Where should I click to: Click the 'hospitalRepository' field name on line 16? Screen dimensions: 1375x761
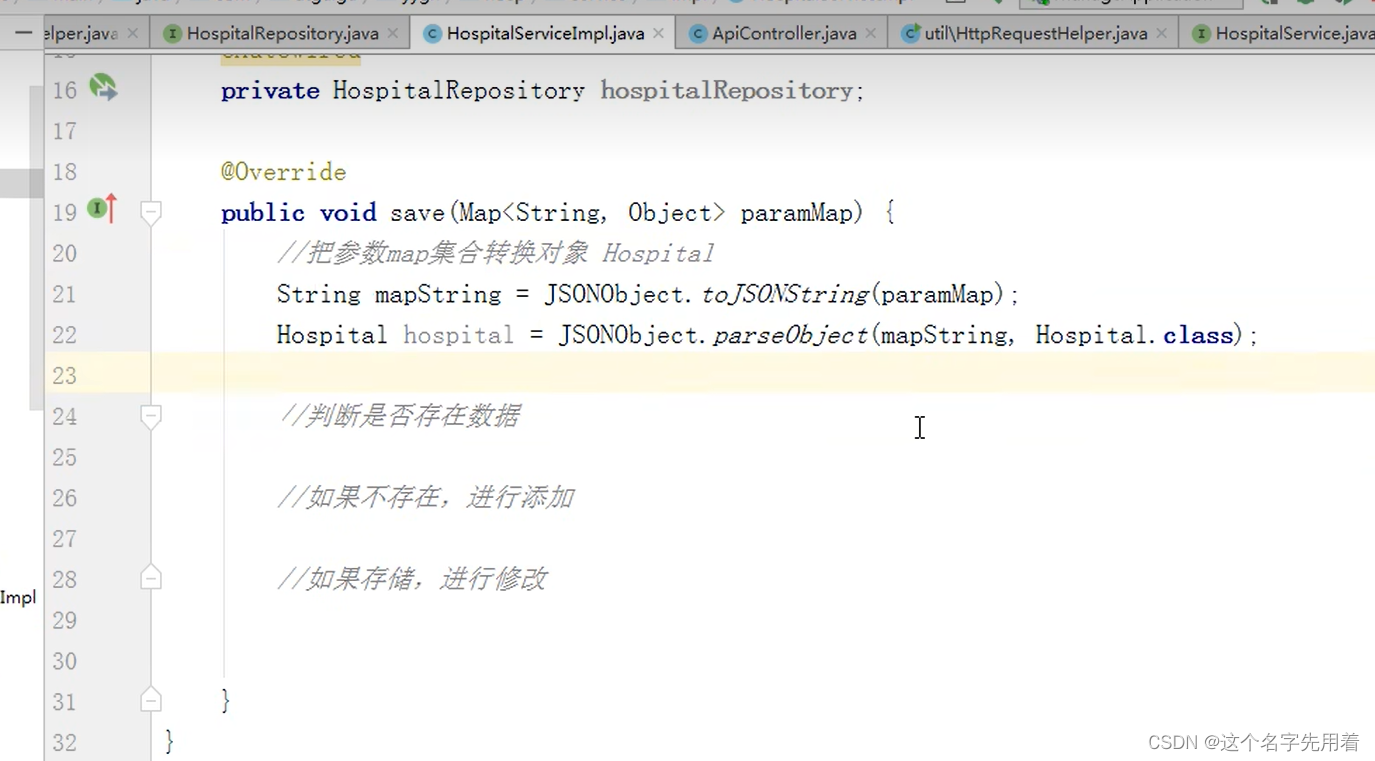point(726,91)
